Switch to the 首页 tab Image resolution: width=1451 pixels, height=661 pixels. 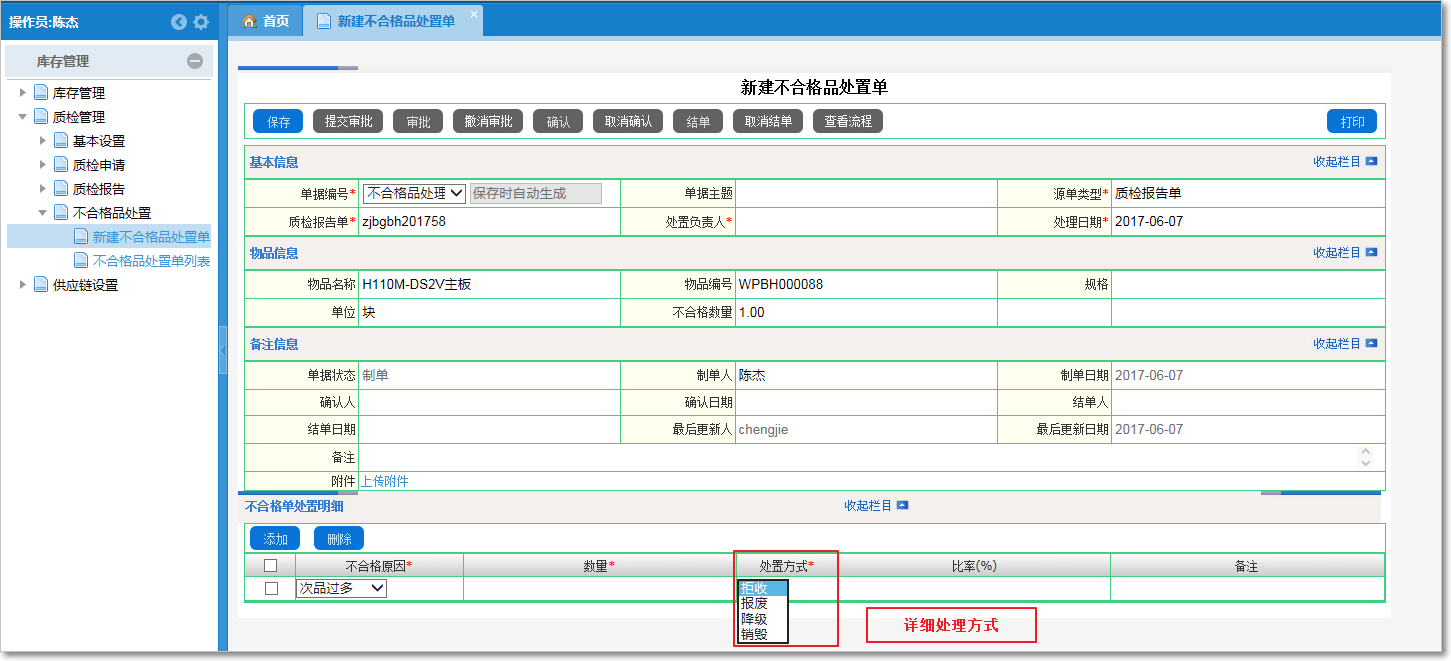coord(266,21)
